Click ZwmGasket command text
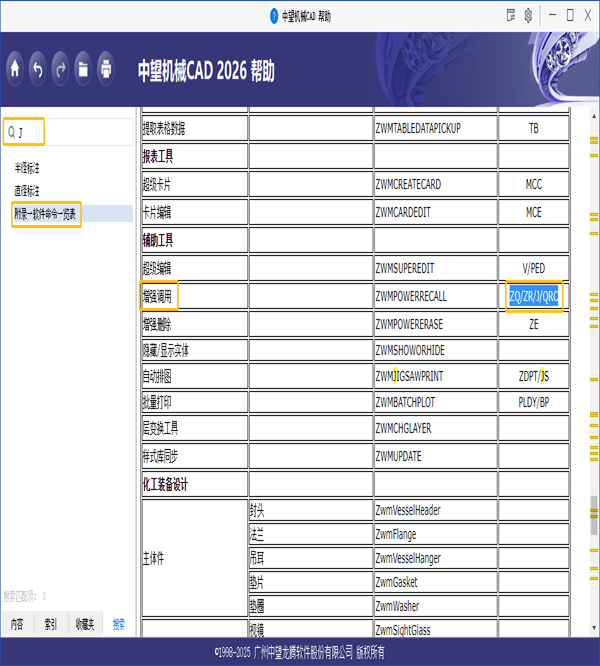The width and height of the screenshot is (600, 666). 397,582
